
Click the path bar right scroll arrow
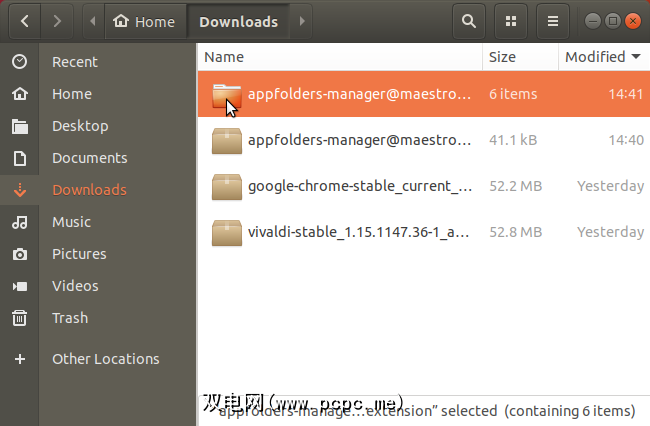(x=302, y=21)
